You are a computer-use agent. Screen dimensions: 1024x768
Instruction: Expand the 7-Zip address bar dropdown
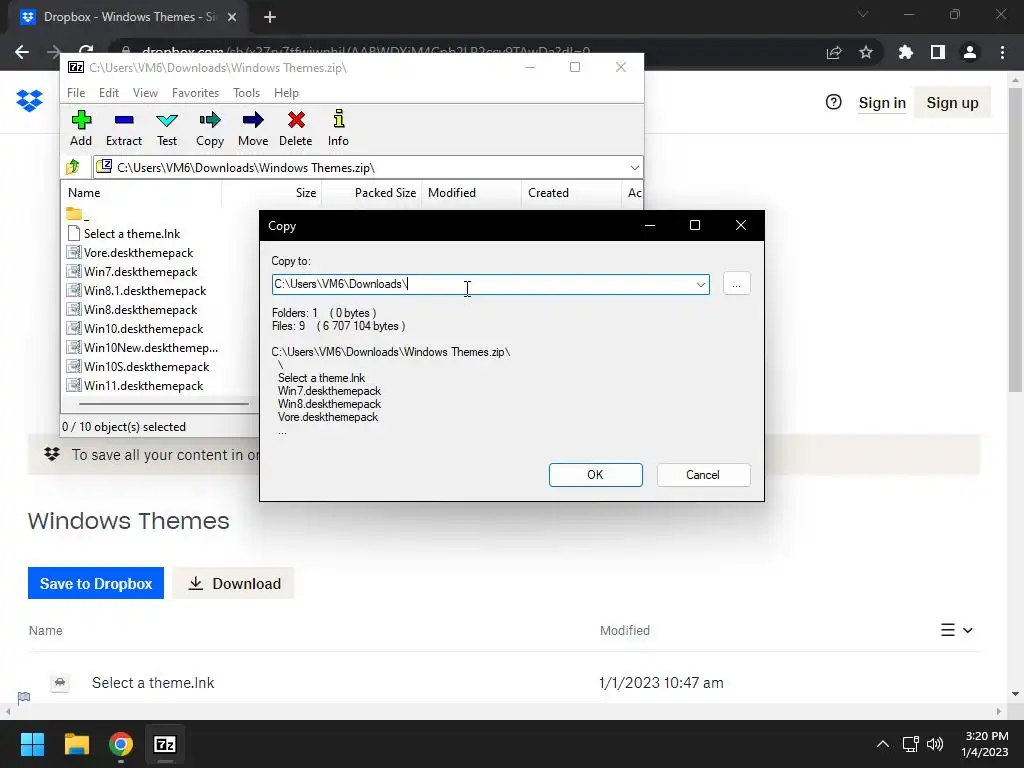(x=634, y=168)
